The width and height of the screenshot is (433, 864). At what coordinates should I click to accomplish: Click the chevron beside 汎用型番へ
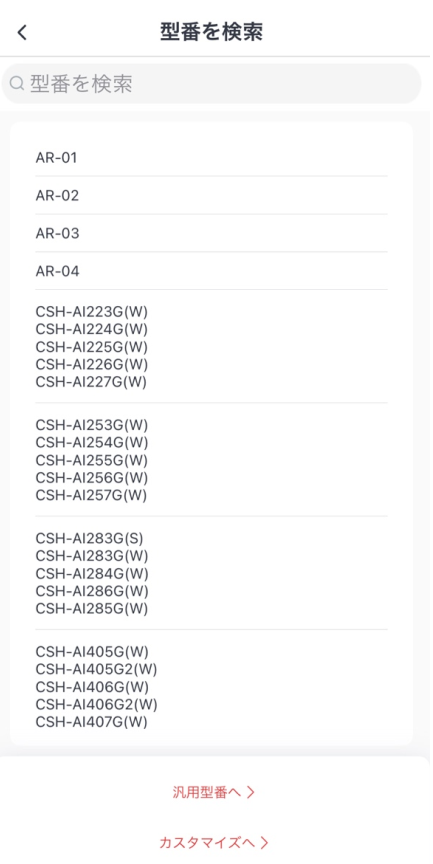(x=251, y=792)
